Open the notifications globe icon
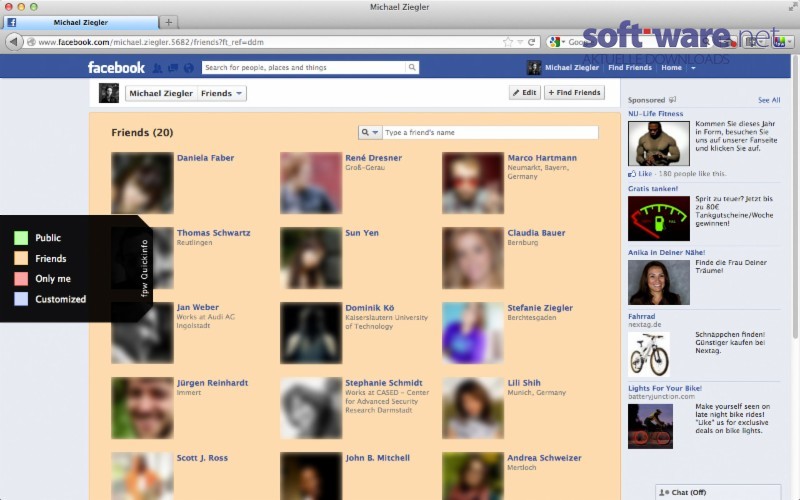This screenshot has height=500, width=800. [x=189, y=67]
